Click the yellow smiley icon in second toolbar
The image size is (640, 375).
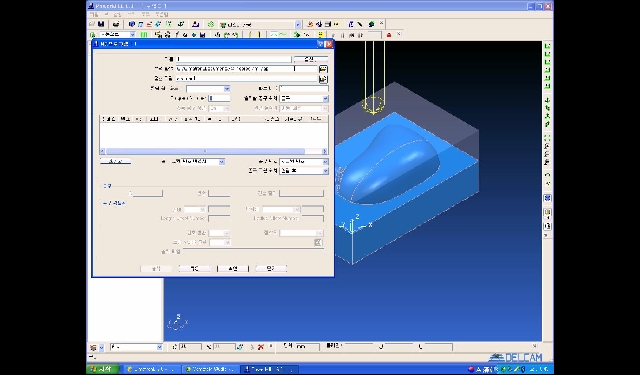point(321,35)
